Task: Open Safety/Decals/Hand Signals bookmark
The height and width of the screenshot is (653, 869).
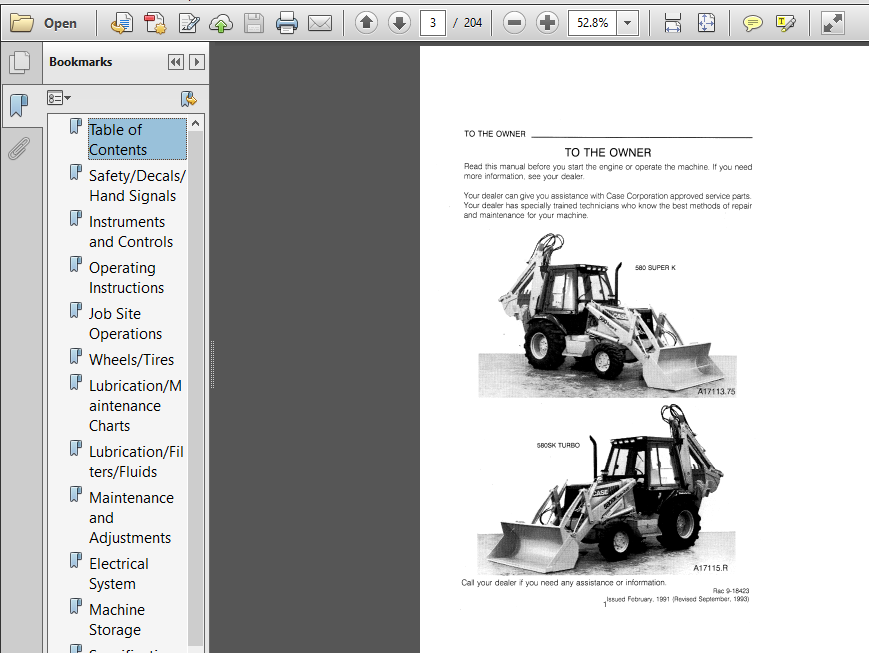Action: (137, 186)
